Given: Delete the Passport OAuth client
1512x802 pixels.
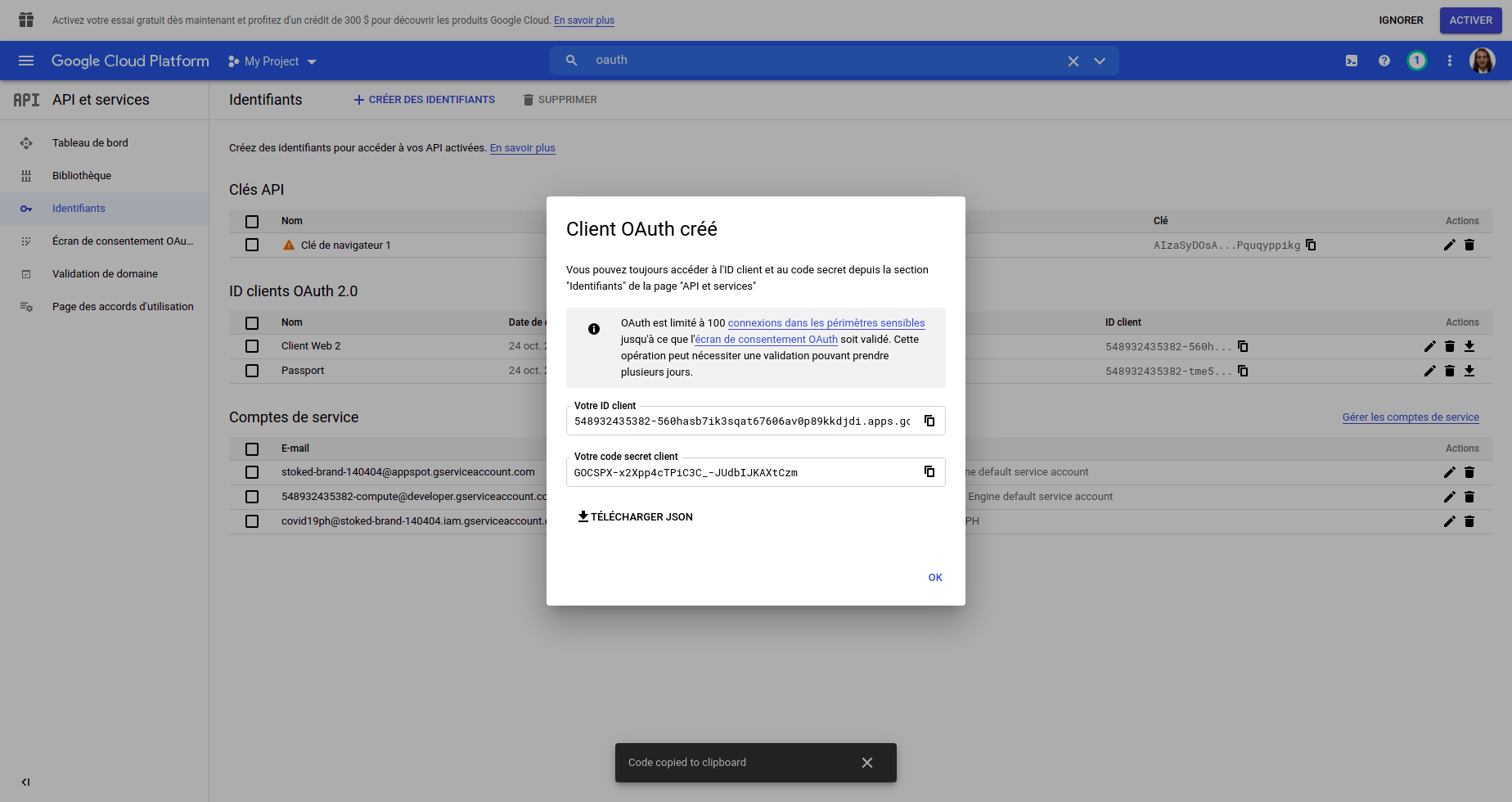Looking at the screenshot, I should point(1450,371).
